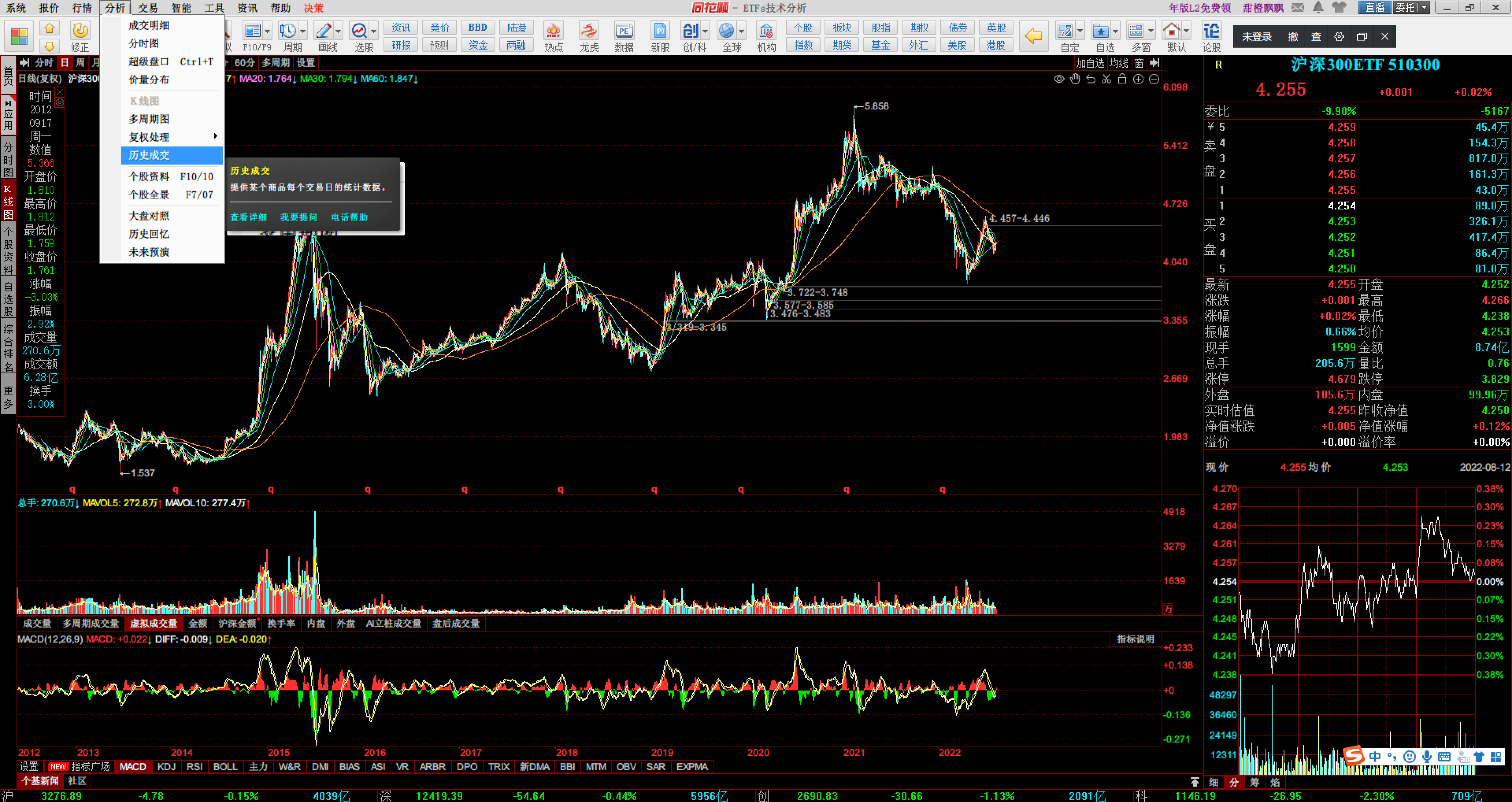
Task: Switch to the KDJ indicator tab
Action: coord(166,766)
